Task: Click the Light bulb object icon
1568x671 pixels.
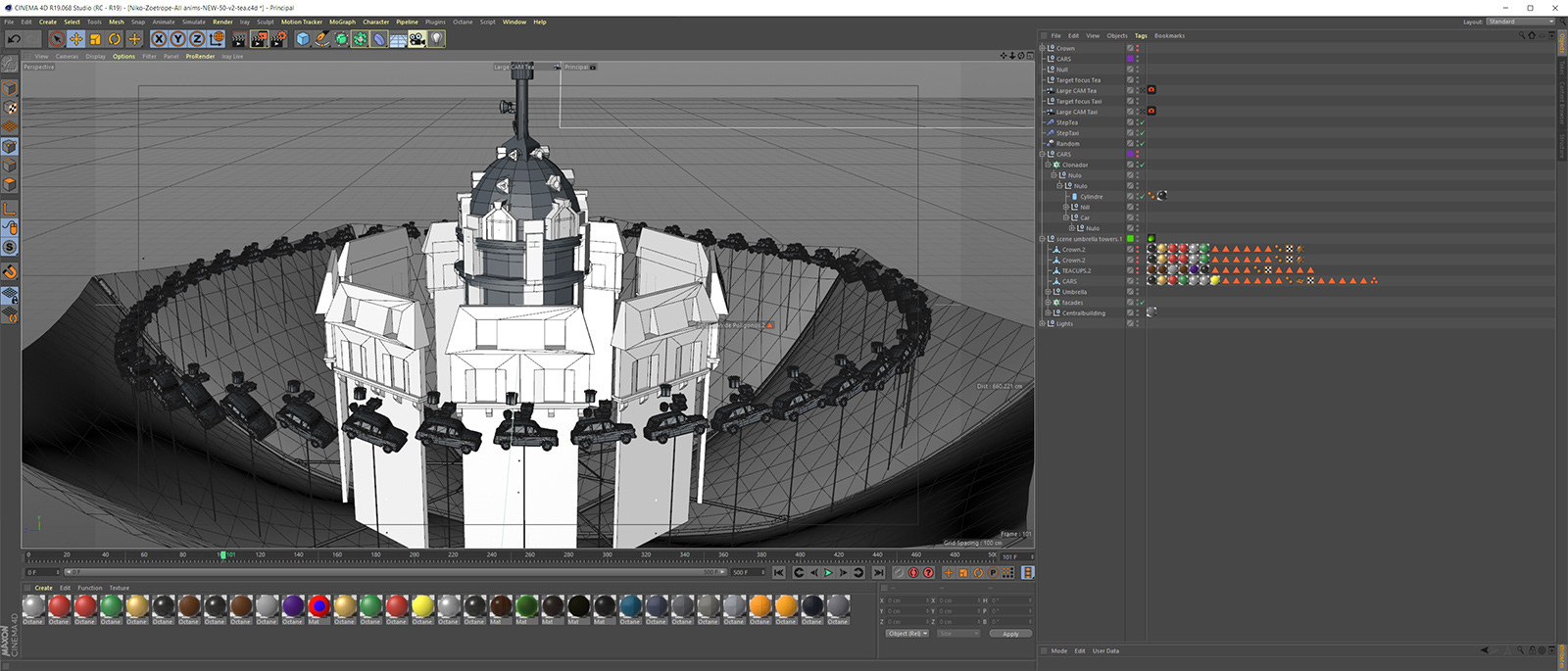Action: point(436,39)
